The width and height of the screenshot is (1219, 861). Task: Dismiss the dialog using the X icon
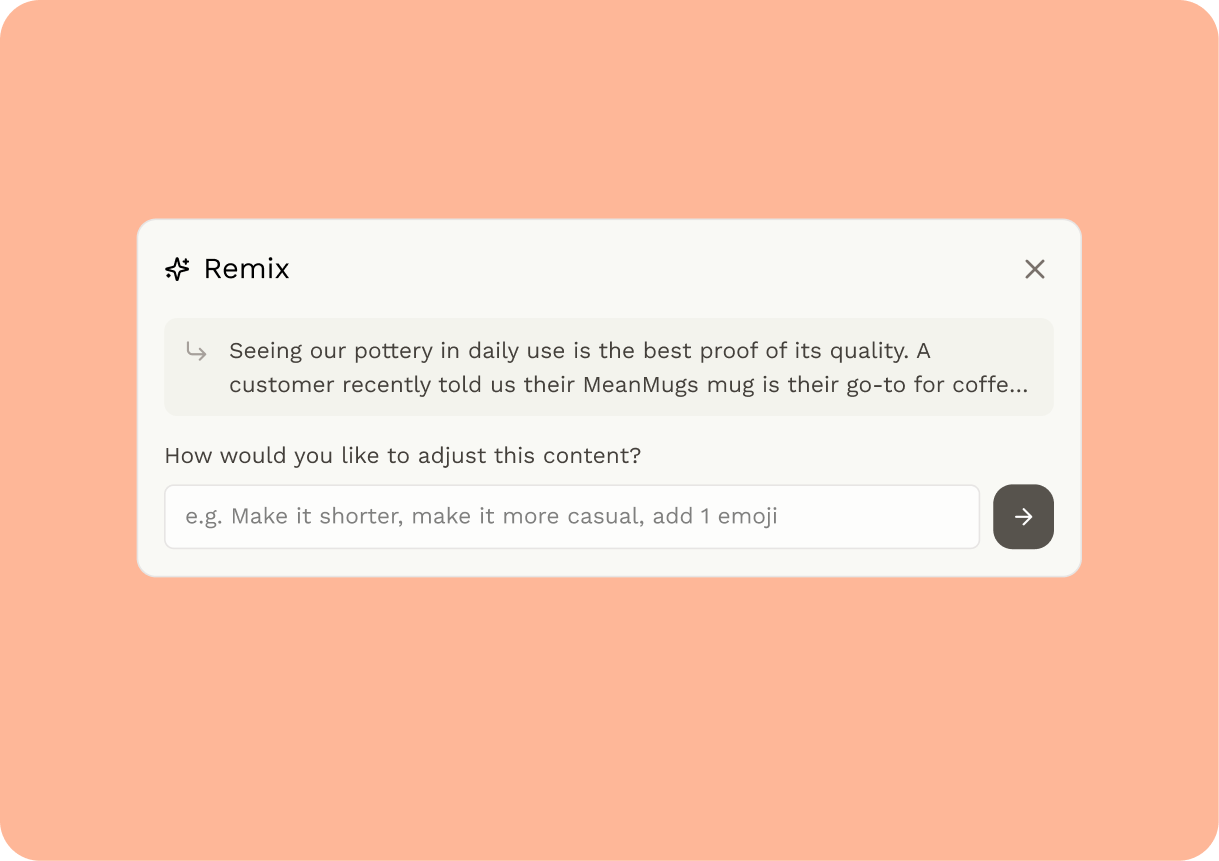tap(1034, 269)
